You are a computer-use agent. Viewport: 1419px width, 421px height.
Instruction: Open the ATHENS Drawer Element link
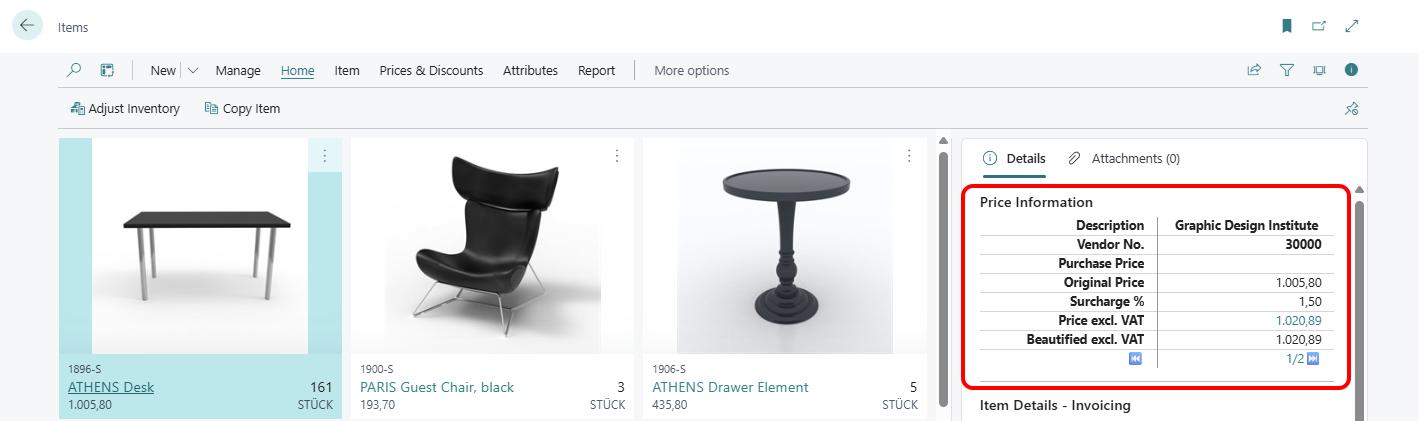[730, 387]
